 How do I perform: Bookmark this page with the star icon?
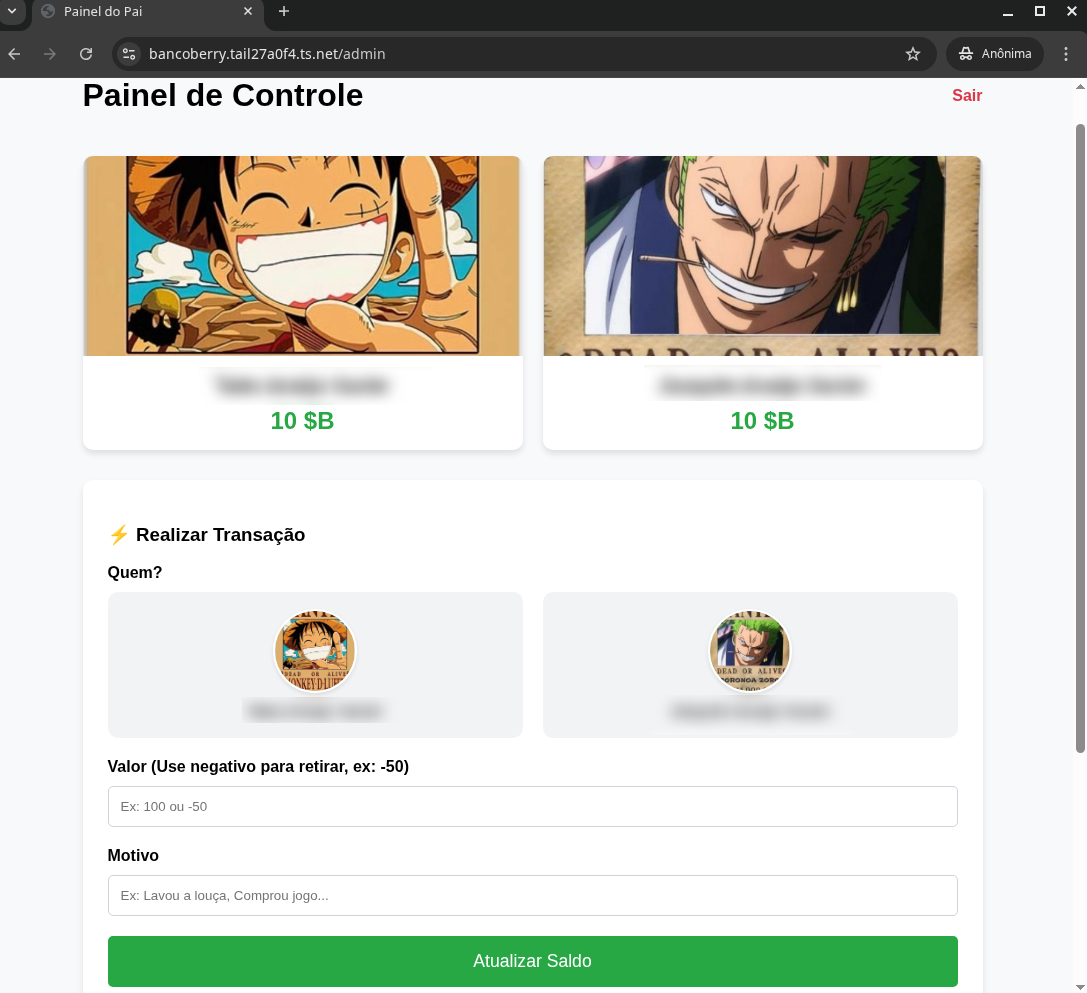point(913,54)
